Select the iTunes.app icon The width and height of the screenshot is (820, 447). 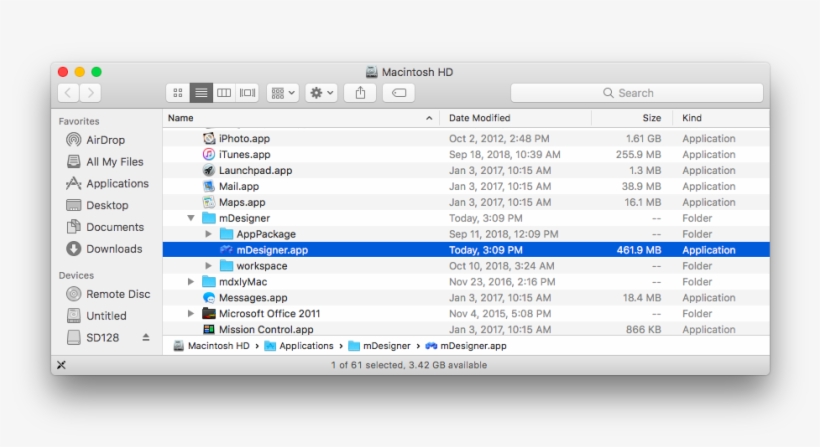(x=209, y=155)
